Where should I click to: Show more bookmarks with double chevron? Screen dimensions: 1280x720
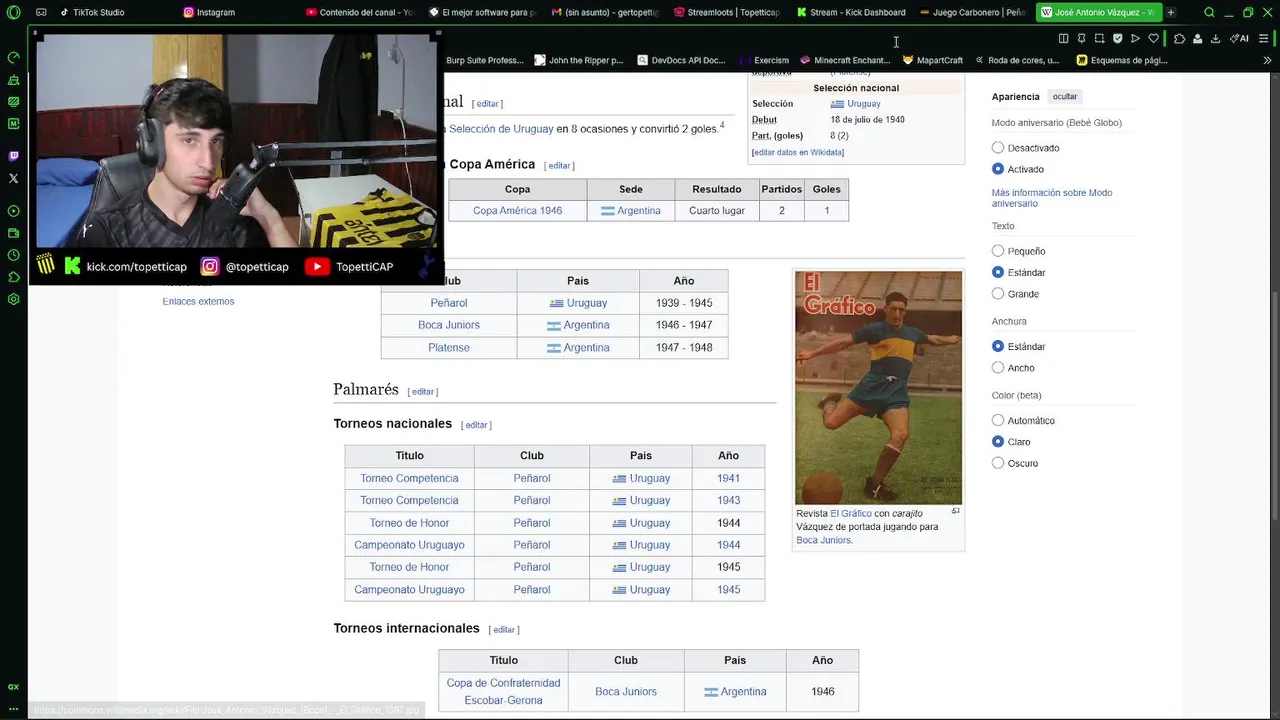(1267, 60)
